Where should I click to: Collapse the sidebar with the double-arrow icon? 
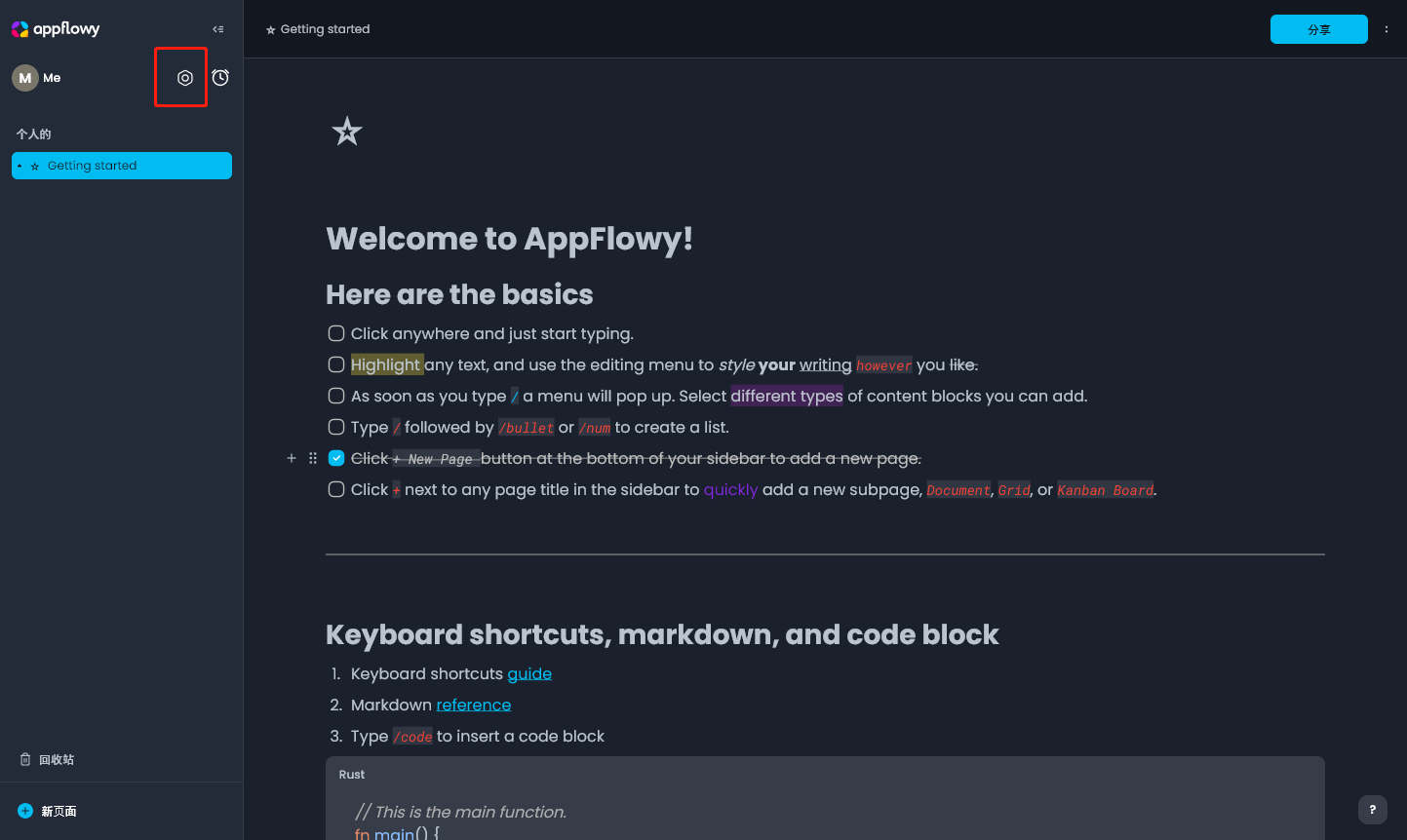218,29
